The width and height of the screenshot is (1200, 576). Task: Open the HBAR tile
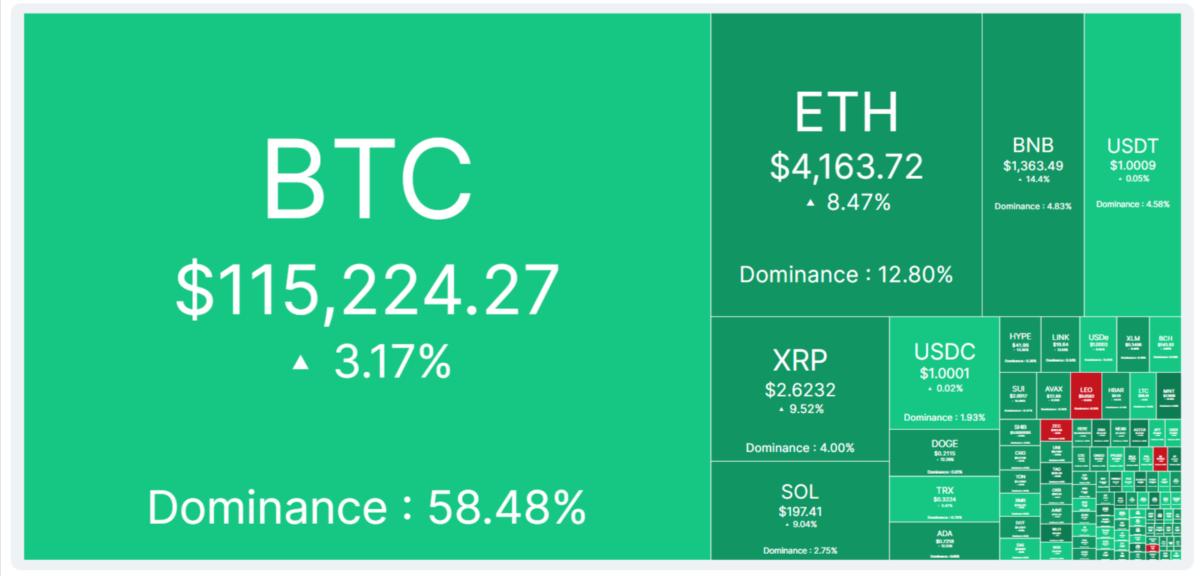pos(1117,397)
